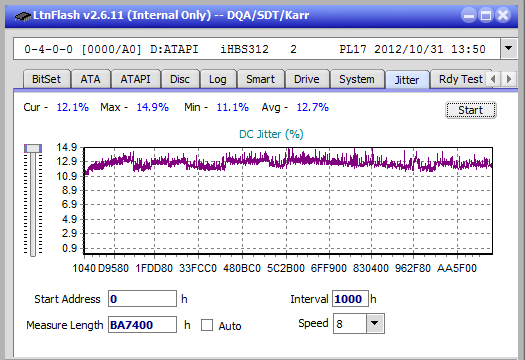Click the LtnFlash chip icon in title bar
The image size is (525, 360).
pyautogui.click(x=23, y=15)
